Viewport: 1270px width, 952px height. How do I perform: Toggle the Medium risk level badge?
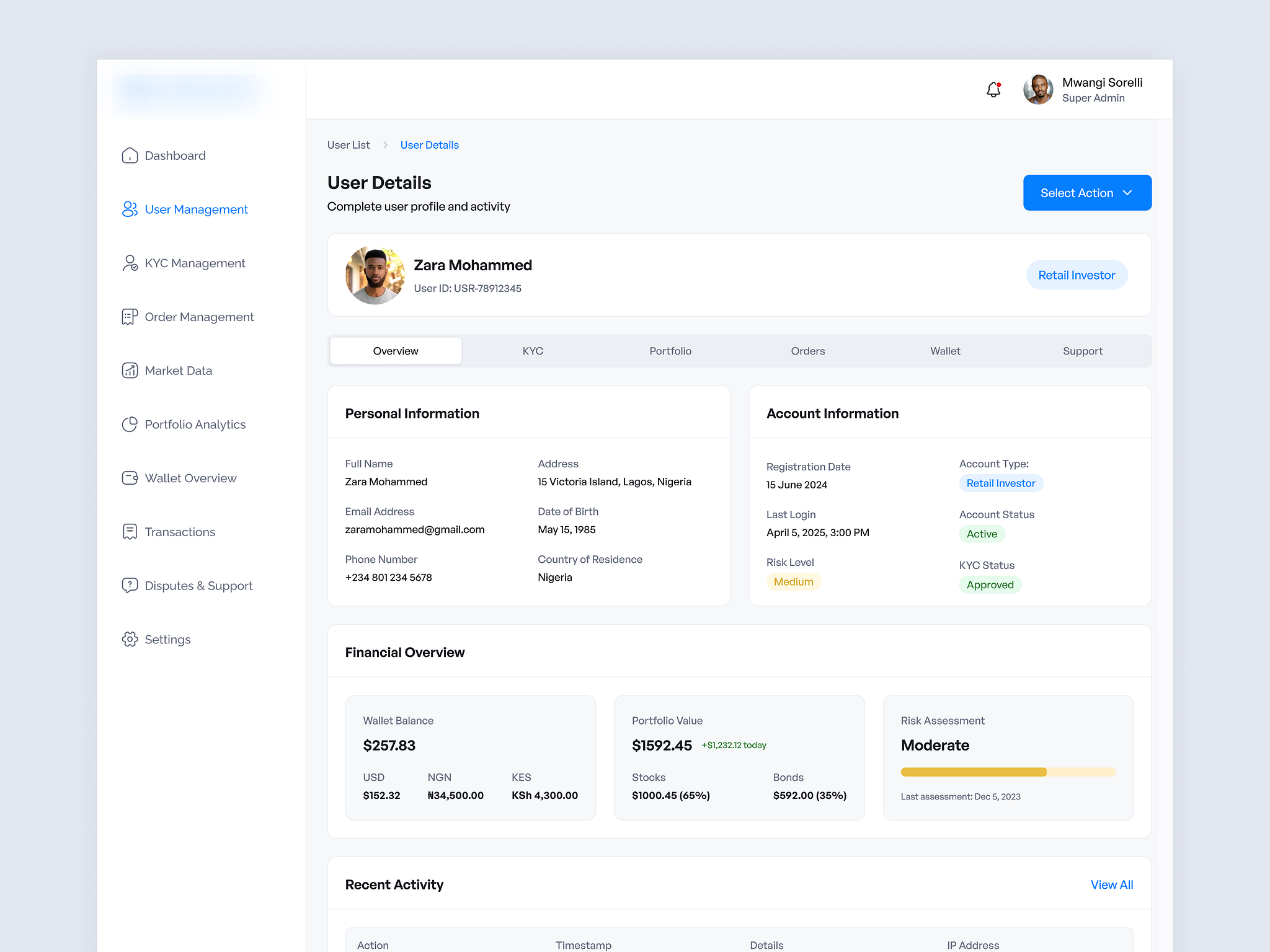click(x=794, y=581)
